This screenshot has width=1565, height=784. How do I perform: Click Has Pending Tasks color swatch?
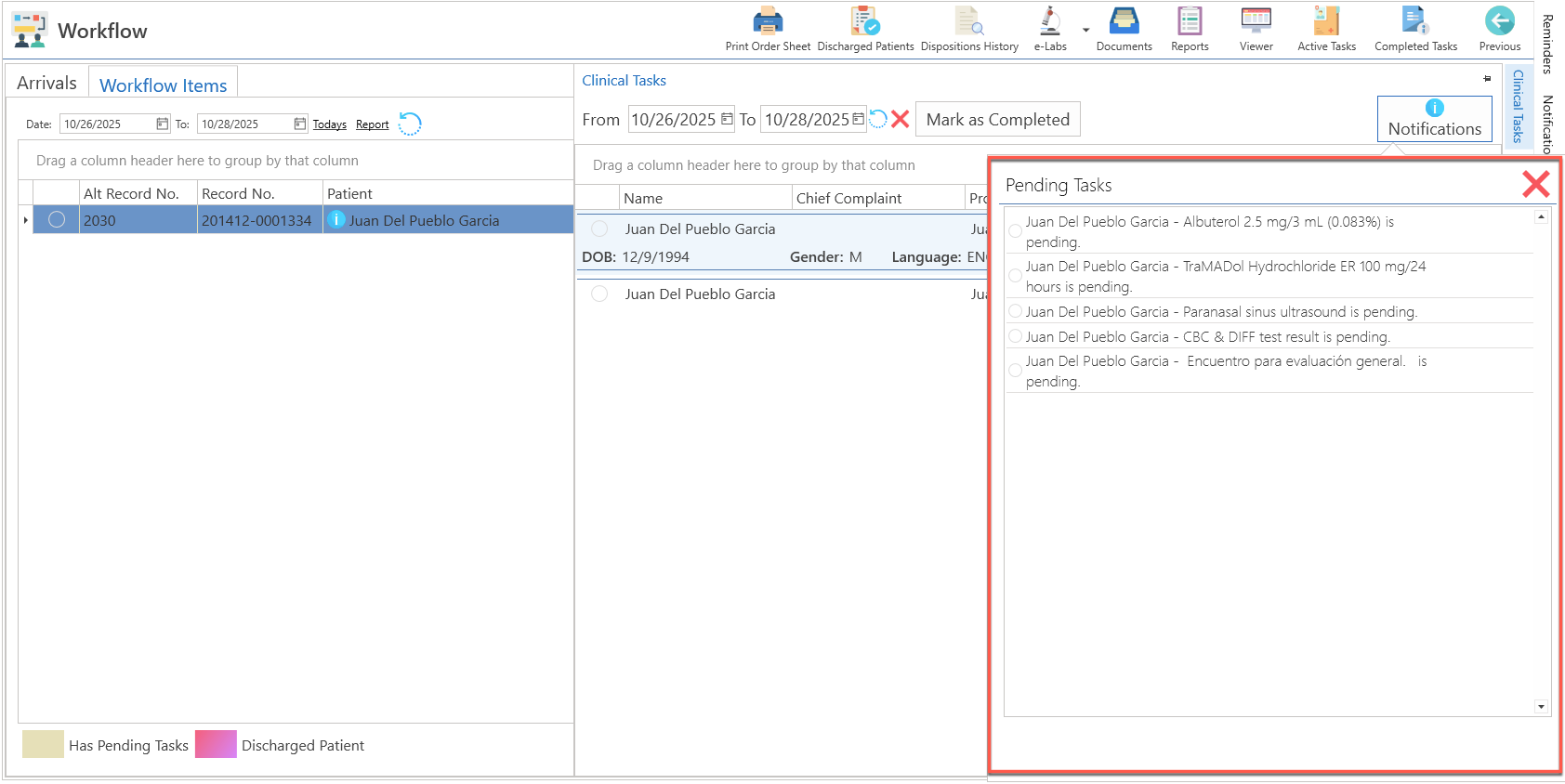coord(43,744)
